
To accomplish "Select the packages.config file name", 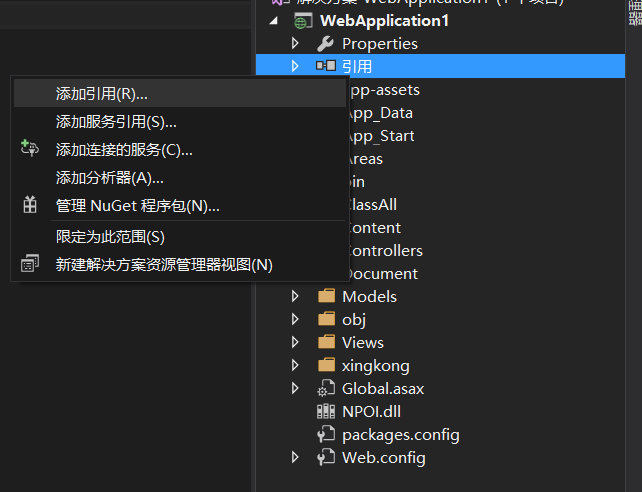I will tap(400, 436).
